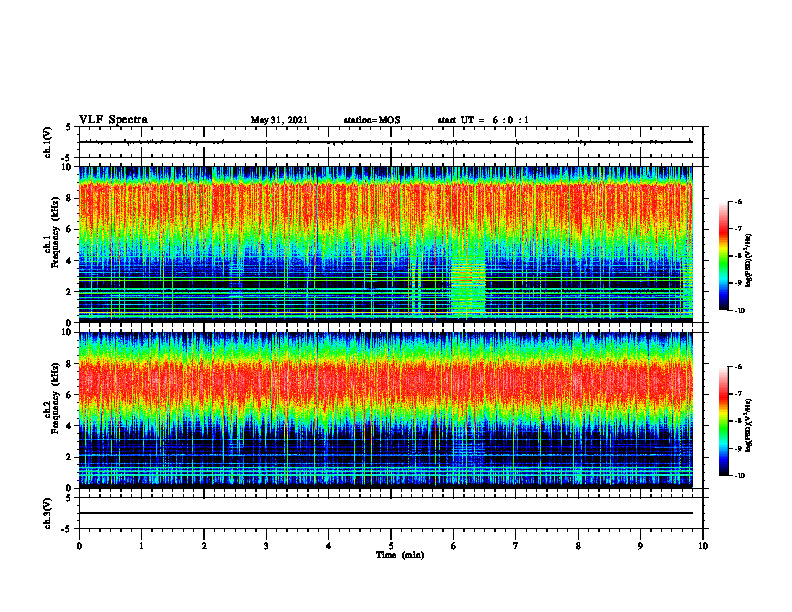Click the "8" kHz tick on ch.1 axis

click(x=70, y=198)
